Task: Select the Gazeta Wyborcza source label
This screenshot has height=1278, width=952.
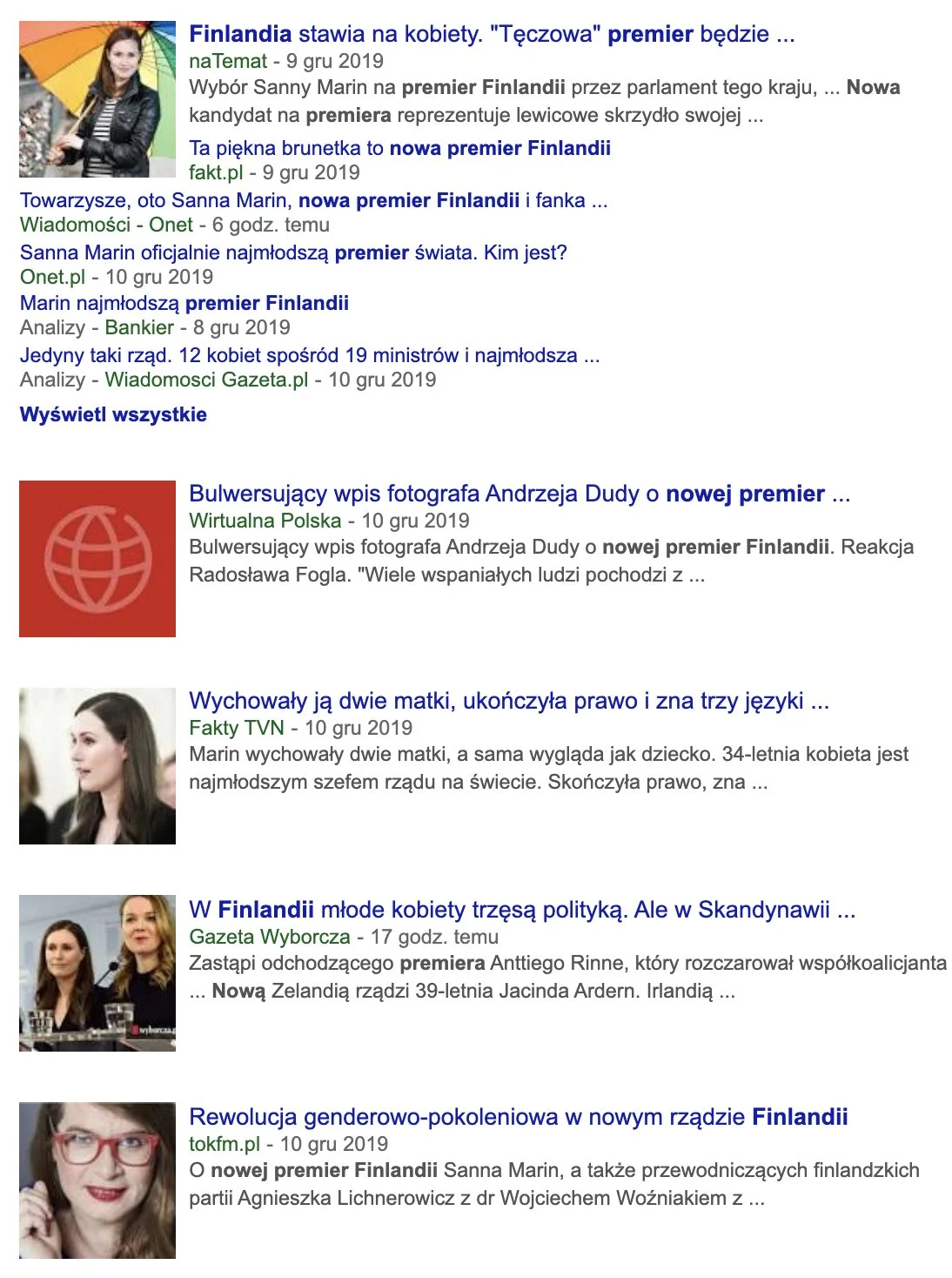Action: point(270,937)
